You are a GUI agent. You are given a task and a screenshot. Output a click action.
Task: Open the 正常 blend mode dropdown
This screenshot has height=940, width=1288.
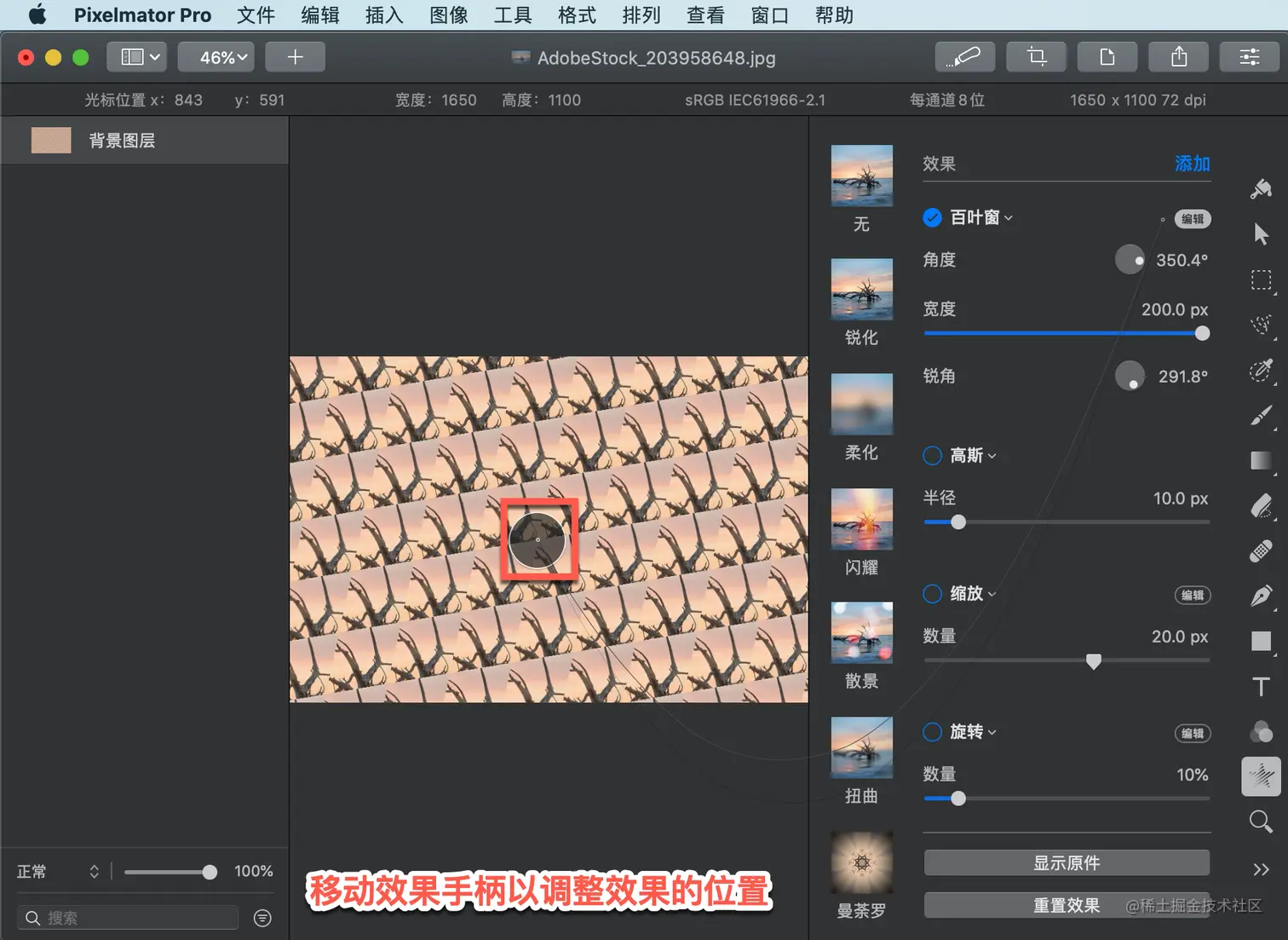(58, 871)
